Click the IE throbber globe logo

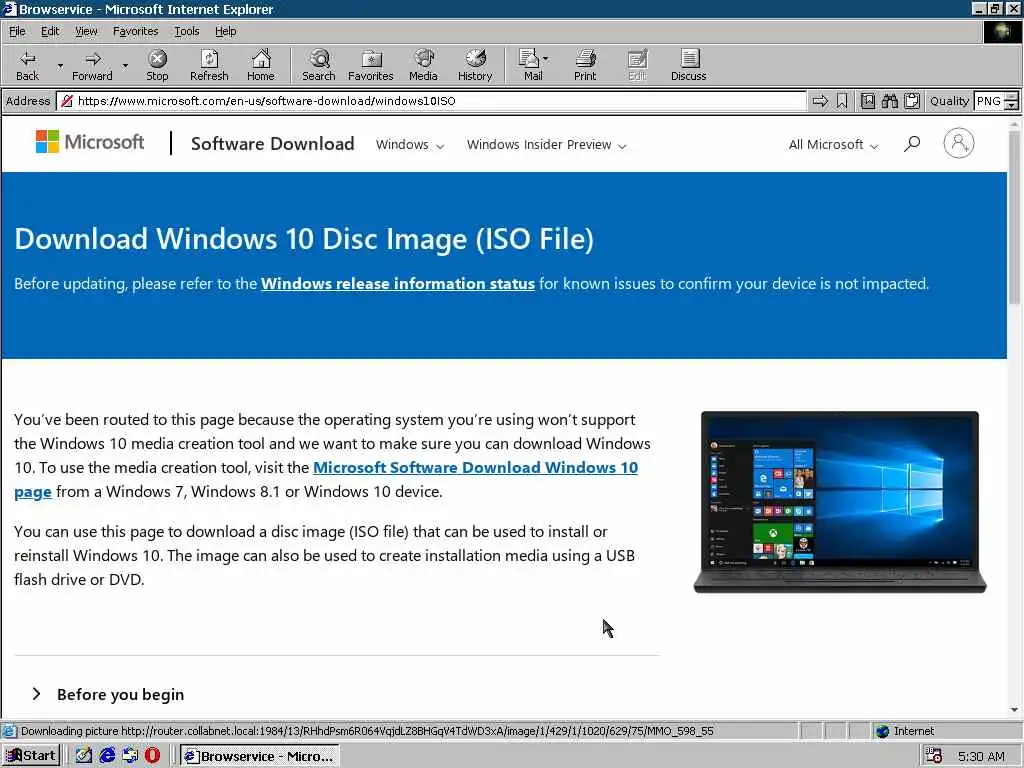(1002, 31)
